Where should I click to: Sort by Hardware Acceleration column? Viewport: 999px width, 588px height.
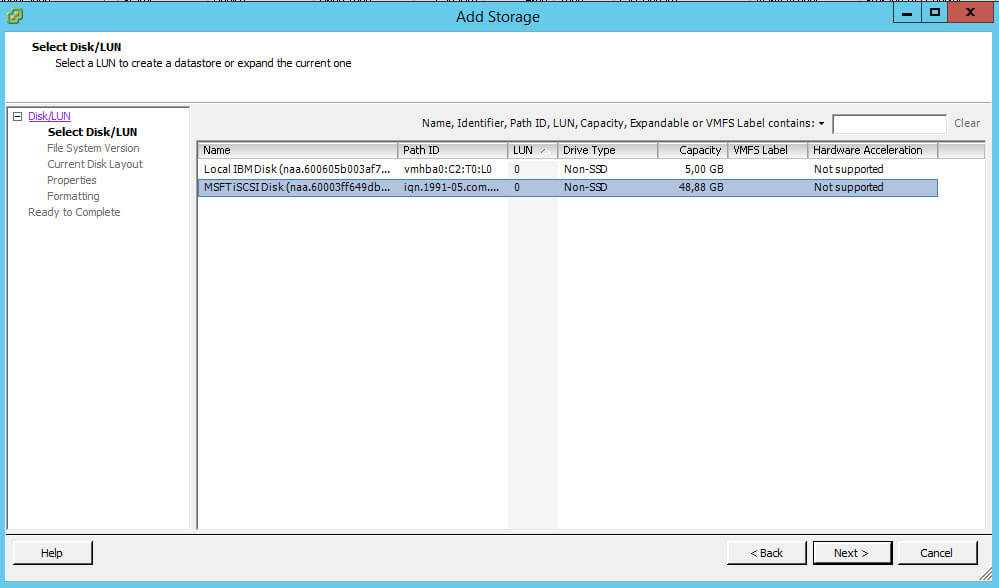872,150
